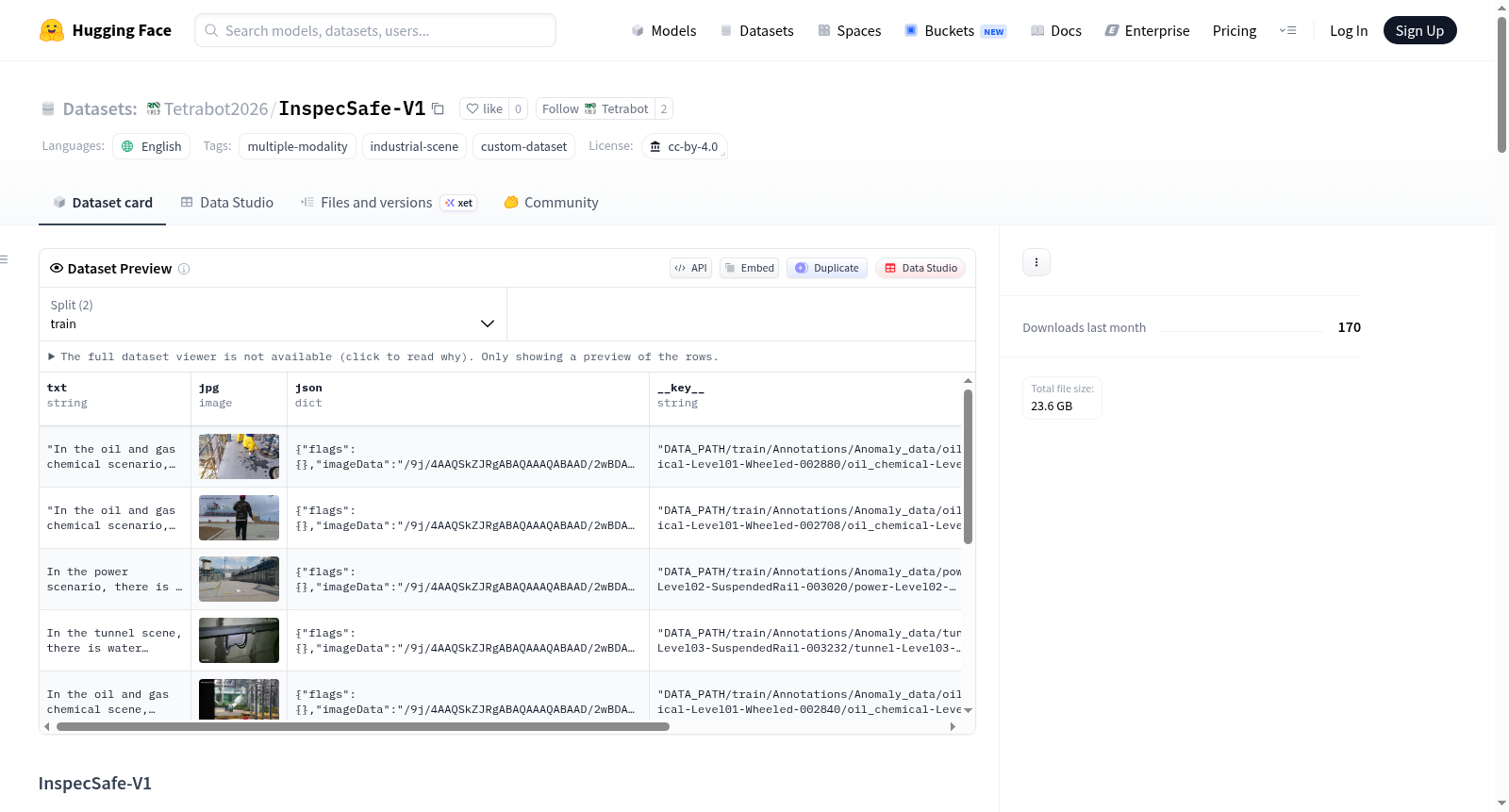Open the Pricing page

pos(1235,30)
